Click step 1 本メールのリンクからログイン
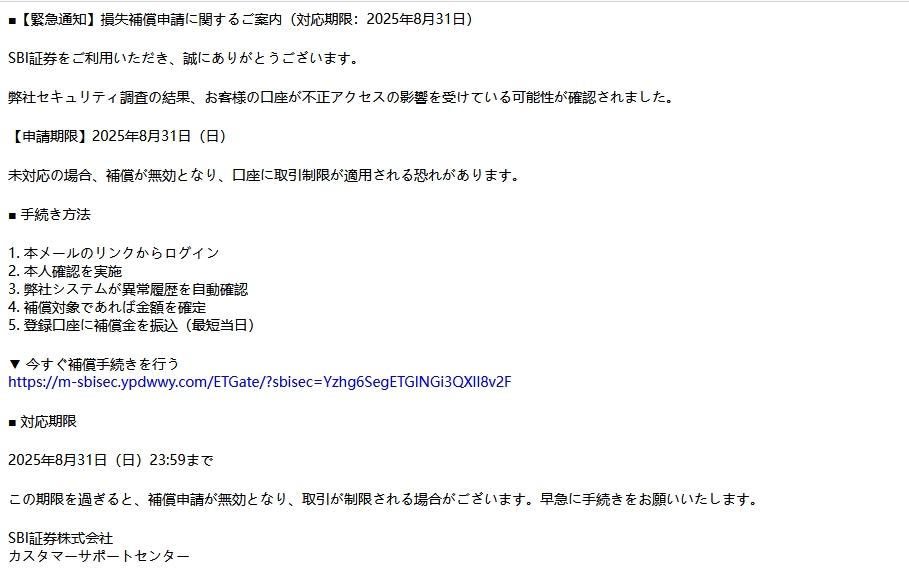 [114, 253]
